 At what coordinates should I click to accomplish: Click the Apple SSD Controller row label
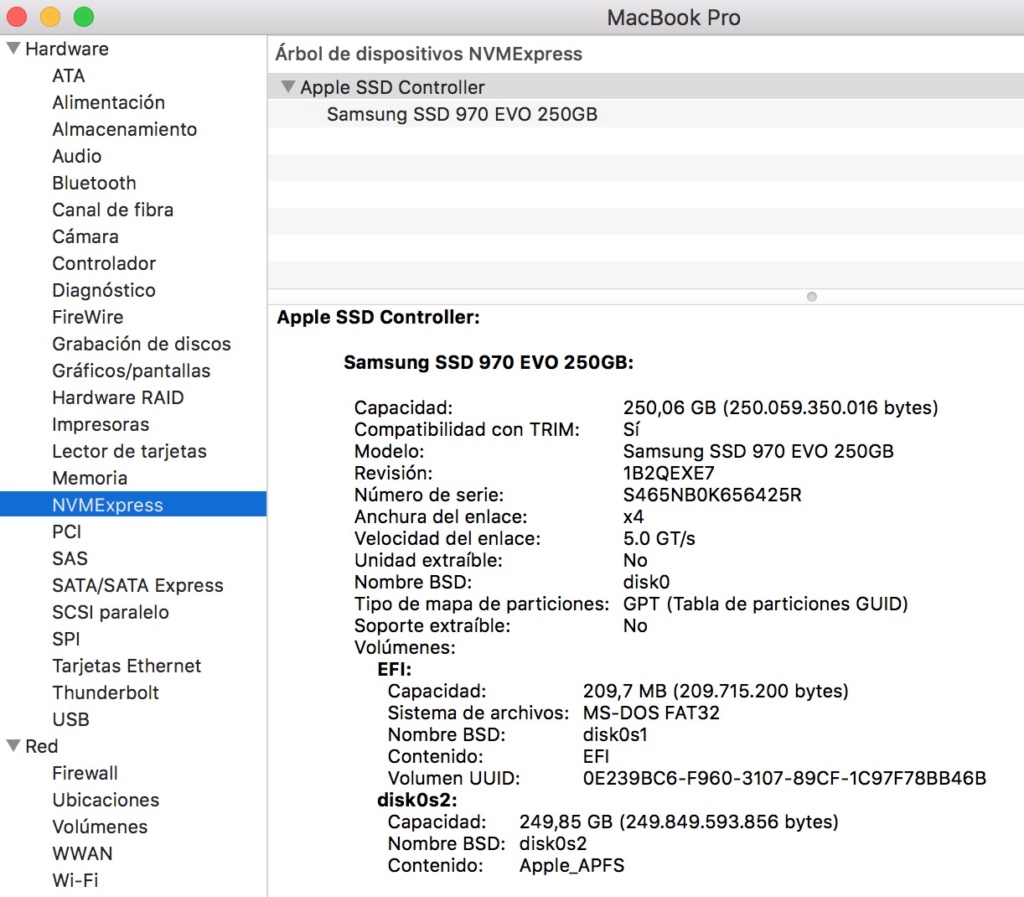pos(392,87)
